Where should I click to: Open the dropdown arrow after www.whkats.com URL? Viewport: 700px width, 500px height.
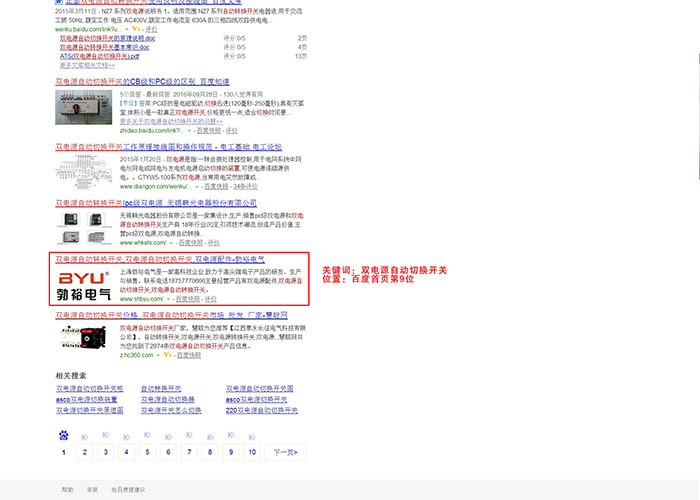tap(171, 243)
